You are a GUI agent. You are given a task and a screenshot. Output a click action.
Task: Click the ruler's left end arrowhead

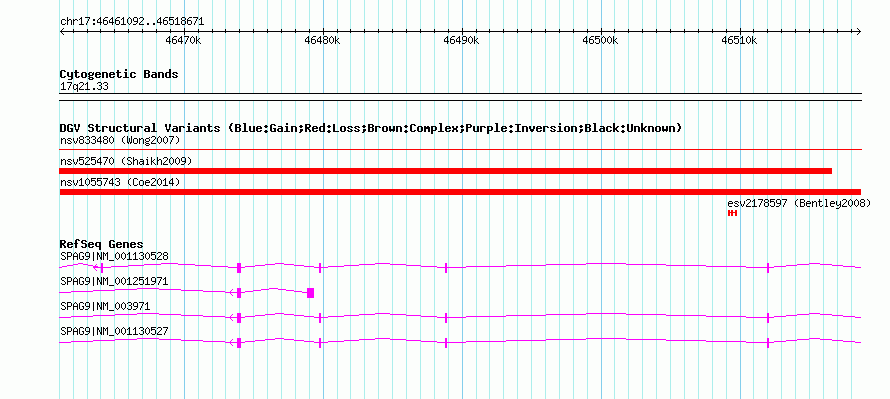coord(62,31)
